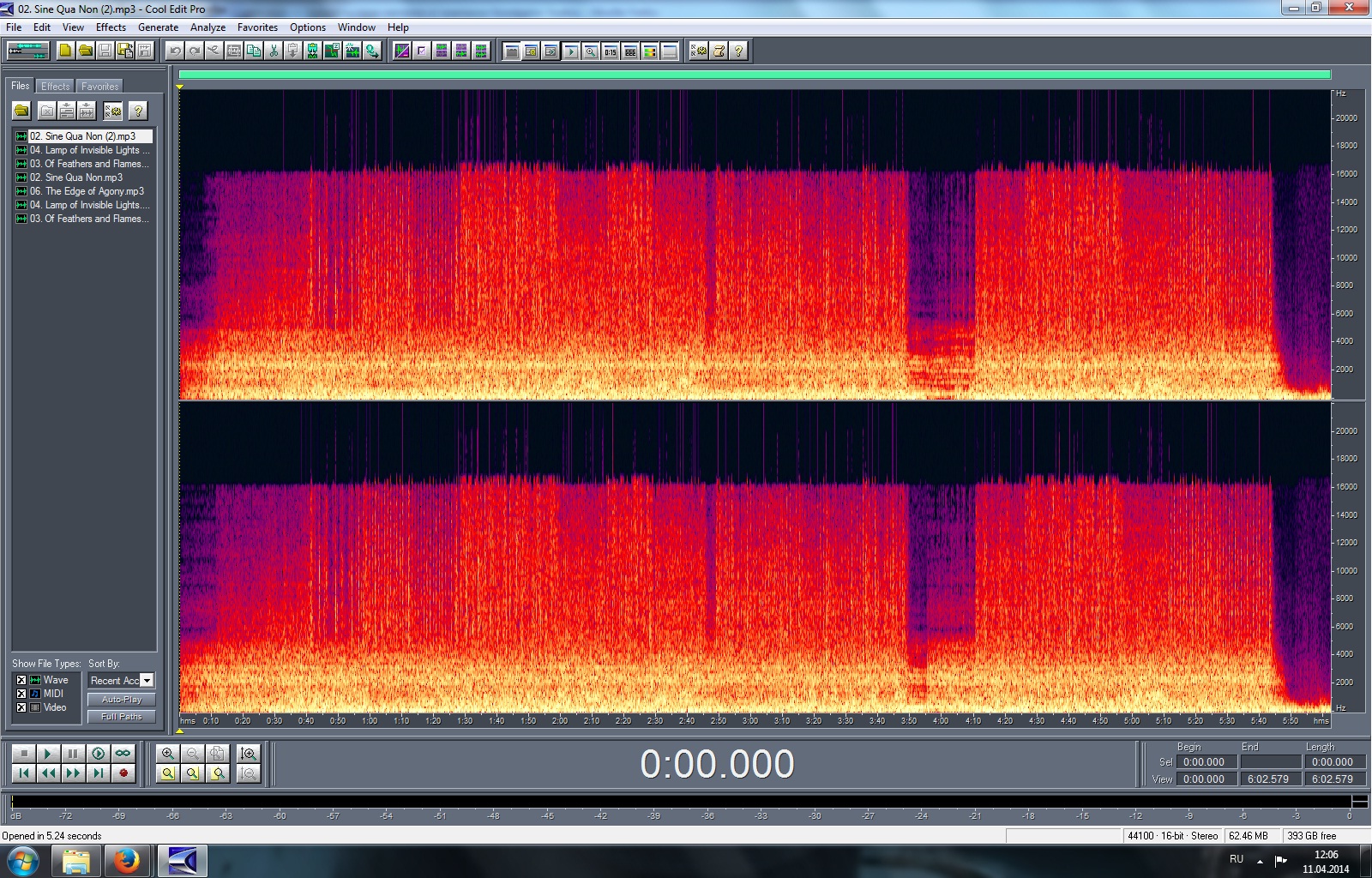The image size is (1372, 878).
Task: Switch to multitrack view using the waveform toggle icon
Action: [28, 51]
